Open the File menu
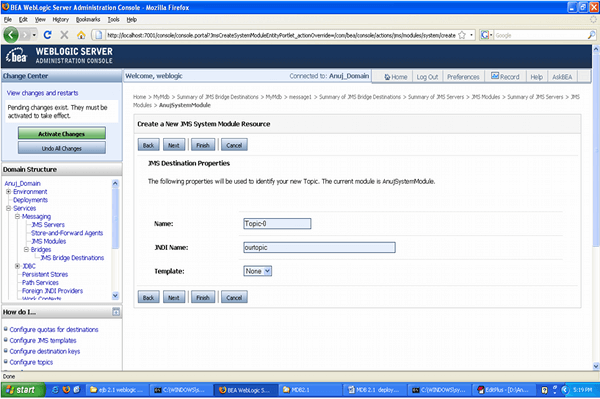The height and width of the screenshot is (399, 600). [8, 20]
